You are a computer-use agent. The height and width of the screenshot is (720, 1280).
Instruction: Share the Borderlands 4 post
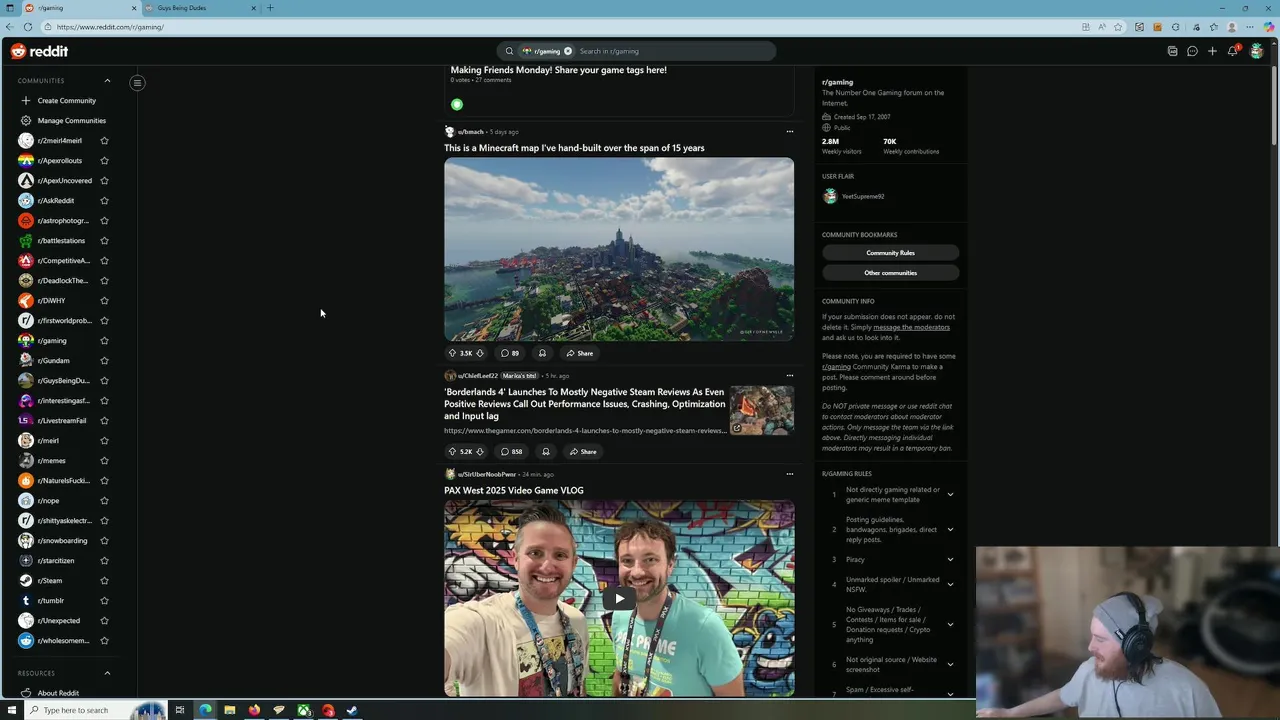582,451
